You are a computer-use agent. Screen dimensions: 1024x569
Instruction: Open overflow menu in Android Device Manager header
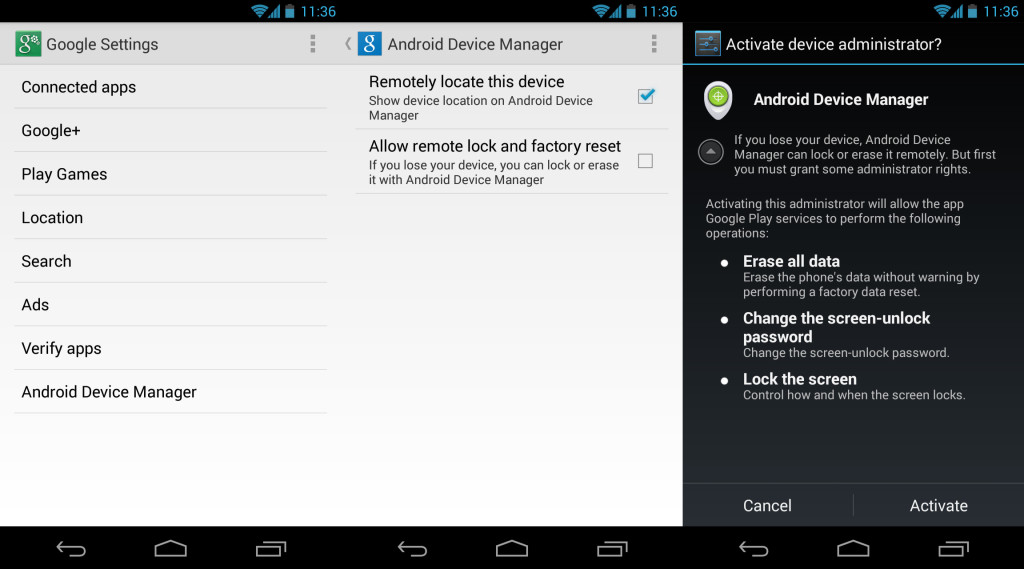(654, 44)
